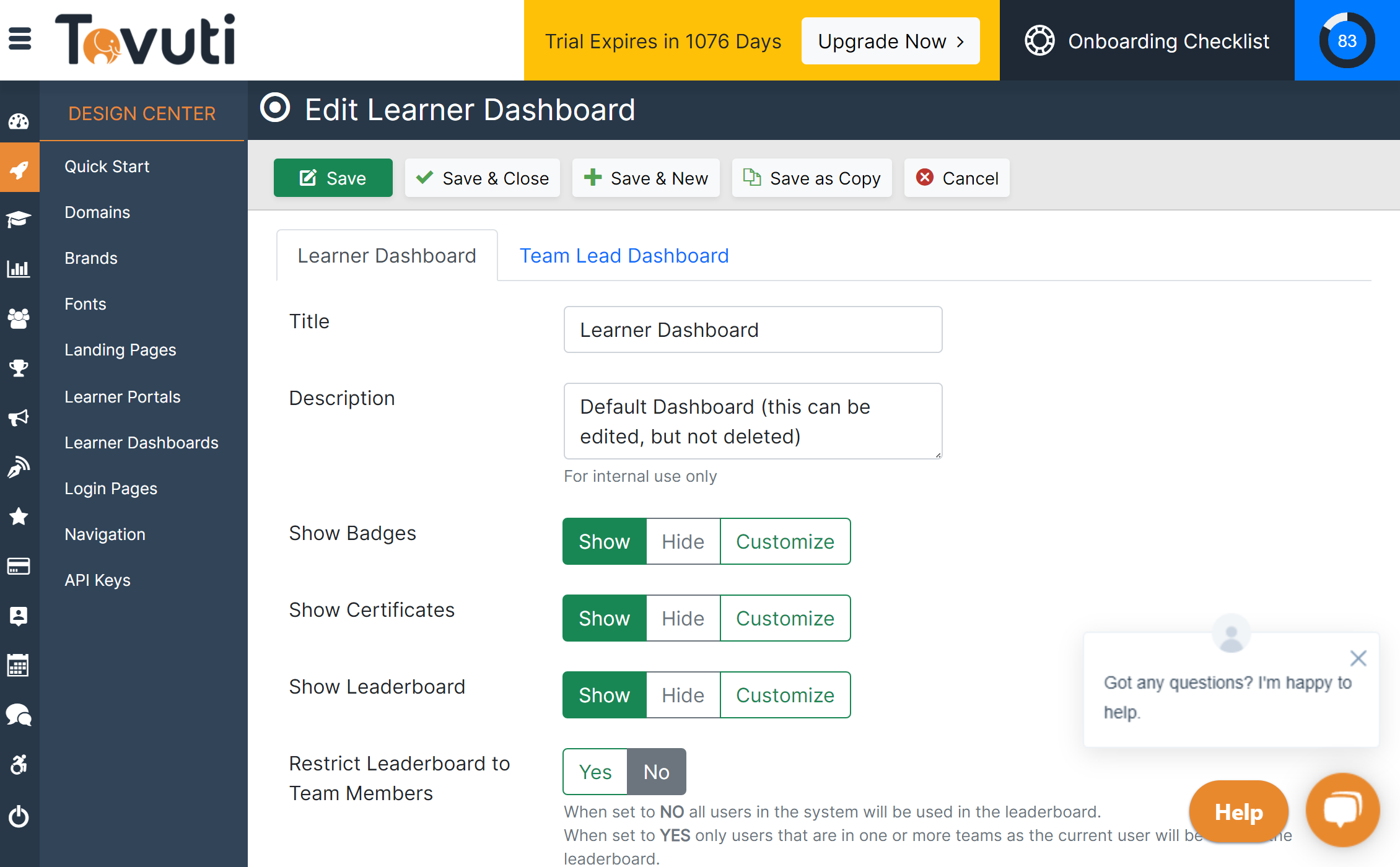Restrict leaderboard to team members with Yes
The width and height of the screenshot is (1400, 867).
(594, 772)
